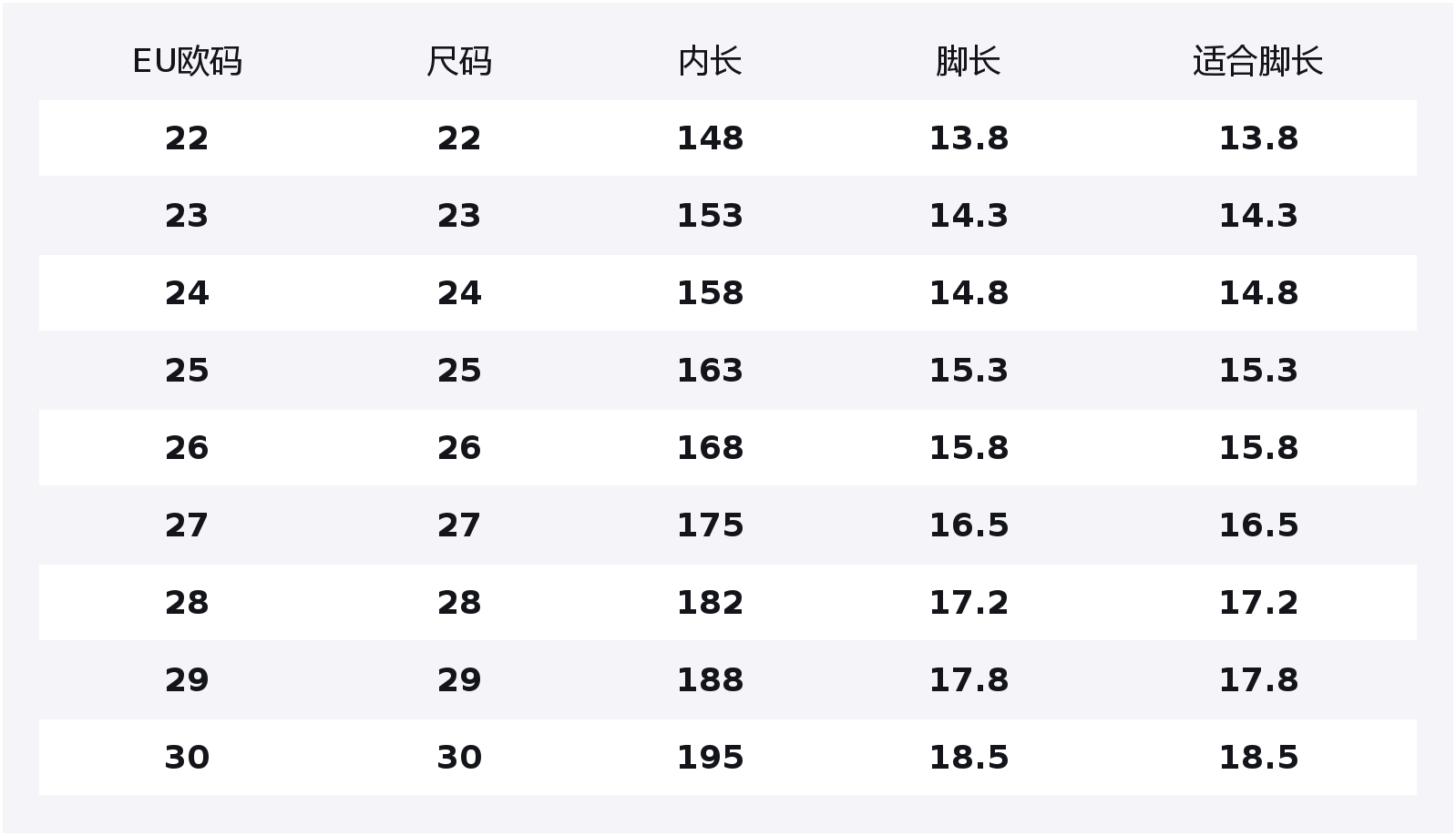This screenshot has width=1456, height=836.
Task: Select EU size 22 cell
Action: point(187,138)
